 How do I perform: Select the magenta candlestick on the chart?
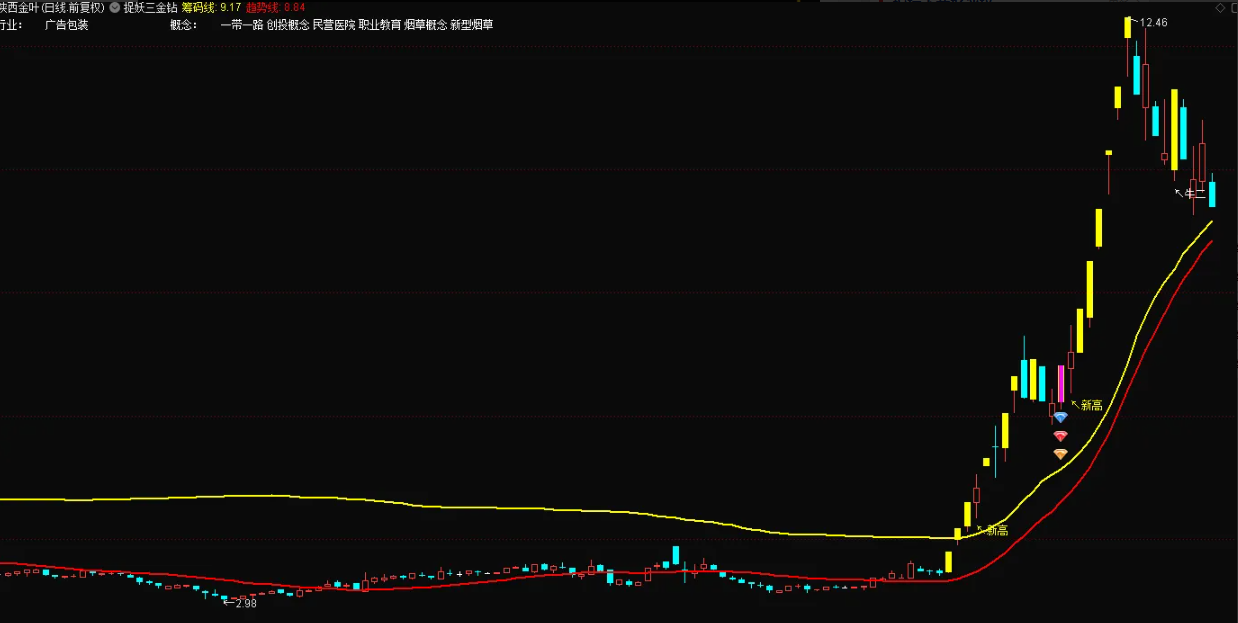point(1060,385)
